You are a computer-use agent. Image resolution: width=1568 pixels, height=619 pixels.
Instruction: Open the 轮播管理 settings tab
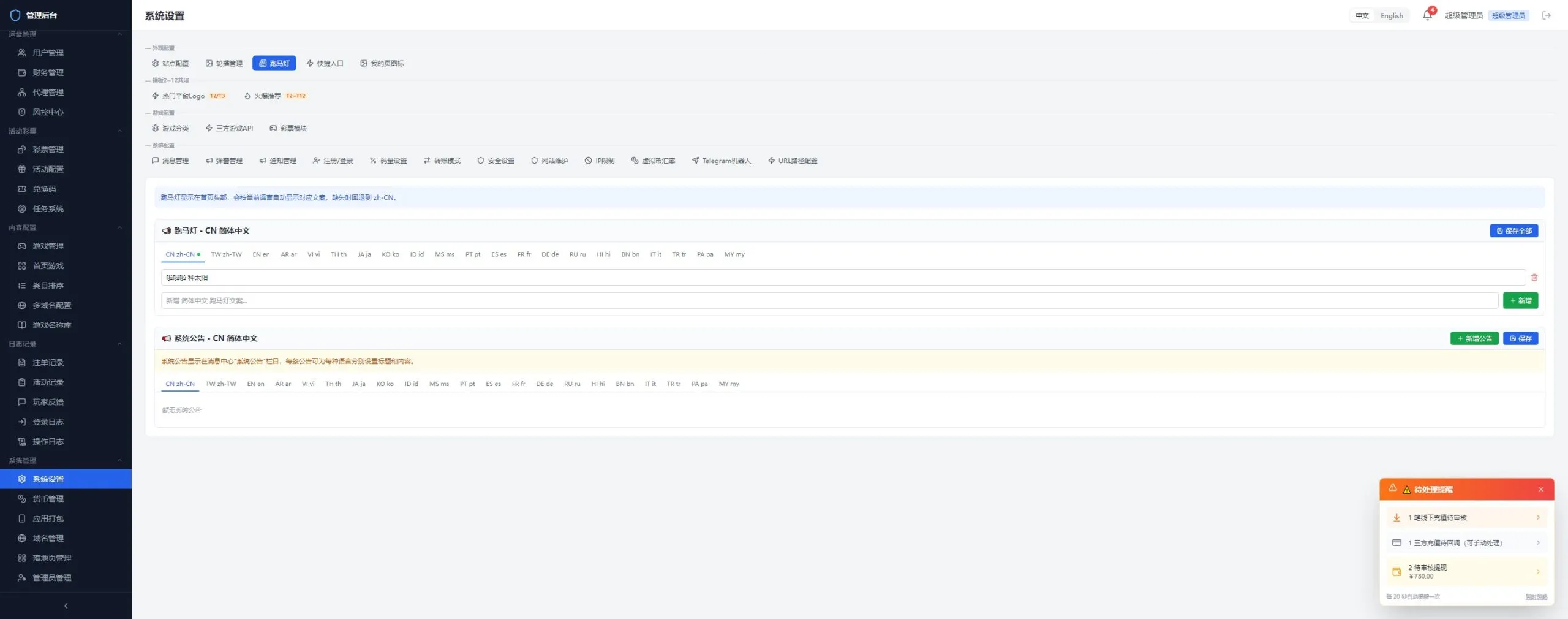click(x=224, y=63)
